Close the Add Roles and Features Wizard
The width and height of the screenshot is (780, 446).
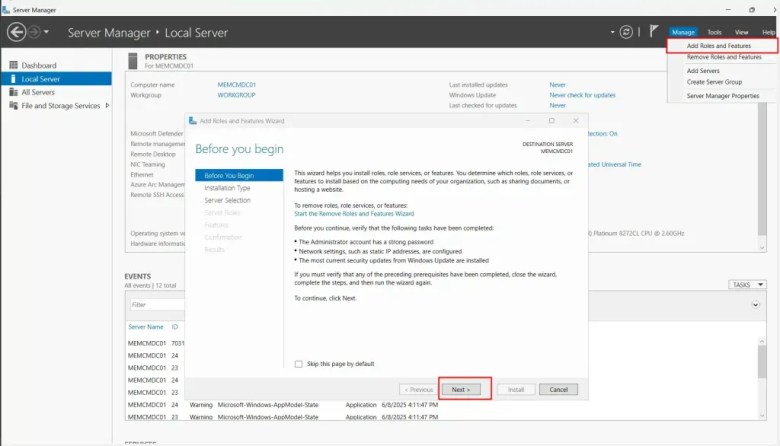[x=576, y=121]
